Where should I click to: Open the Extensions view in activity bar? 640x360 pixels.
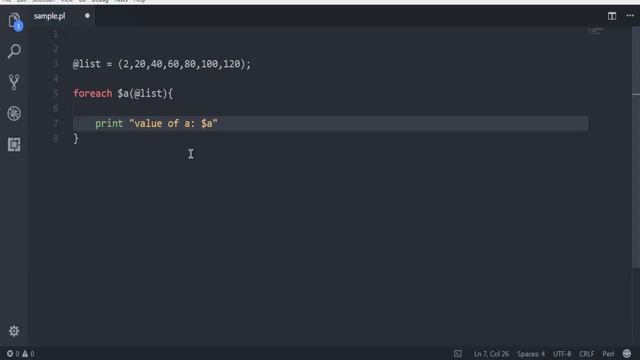pyautogui.click(x=14, y=144)
